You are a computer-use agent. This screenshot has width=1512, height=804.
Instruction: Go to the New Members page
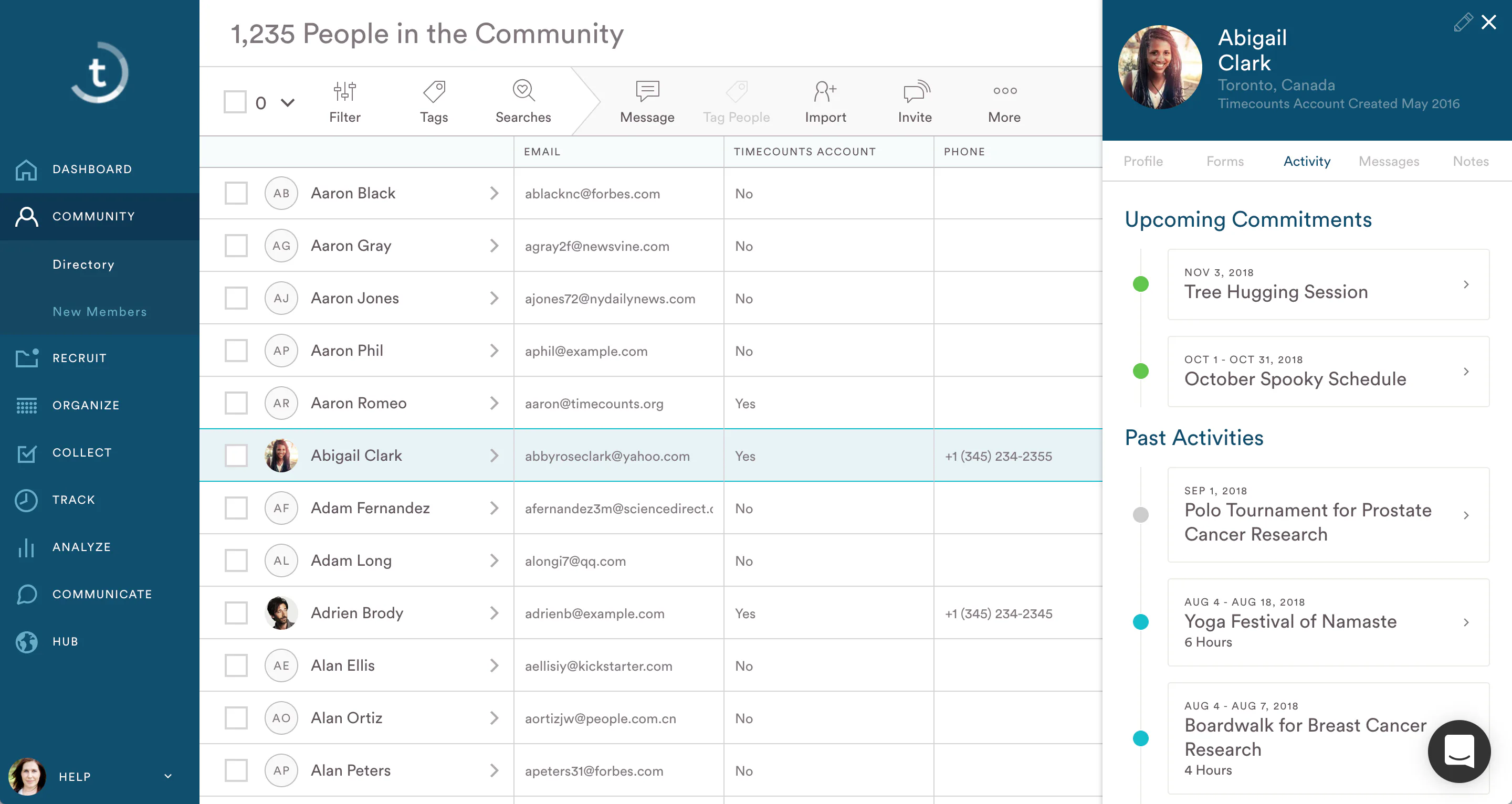click(x=100, y=312)
